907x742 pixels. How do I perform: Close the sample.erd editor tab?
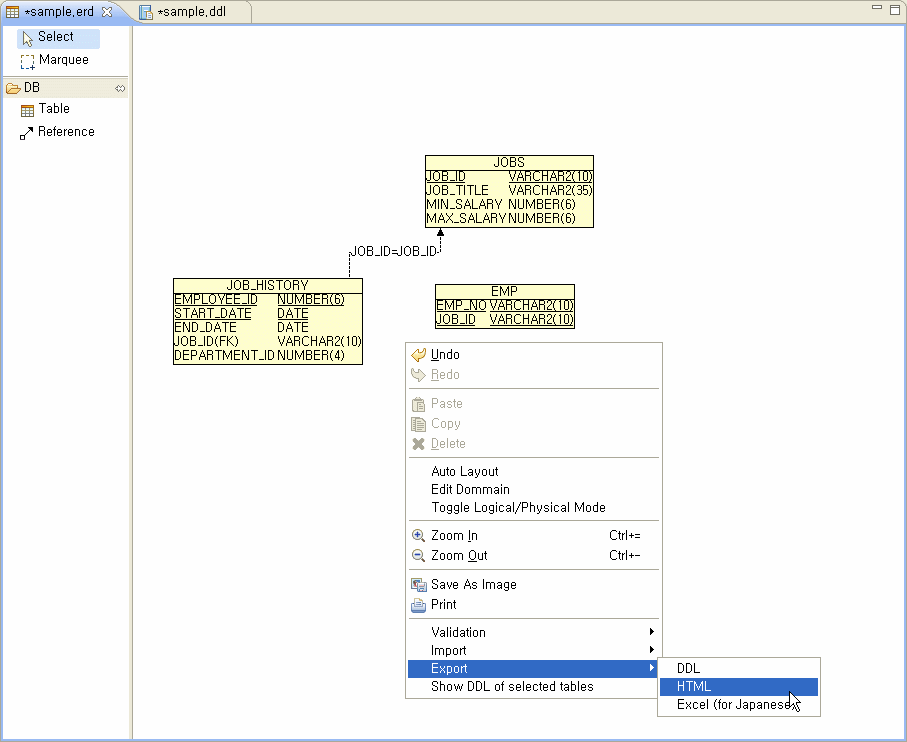107,12
